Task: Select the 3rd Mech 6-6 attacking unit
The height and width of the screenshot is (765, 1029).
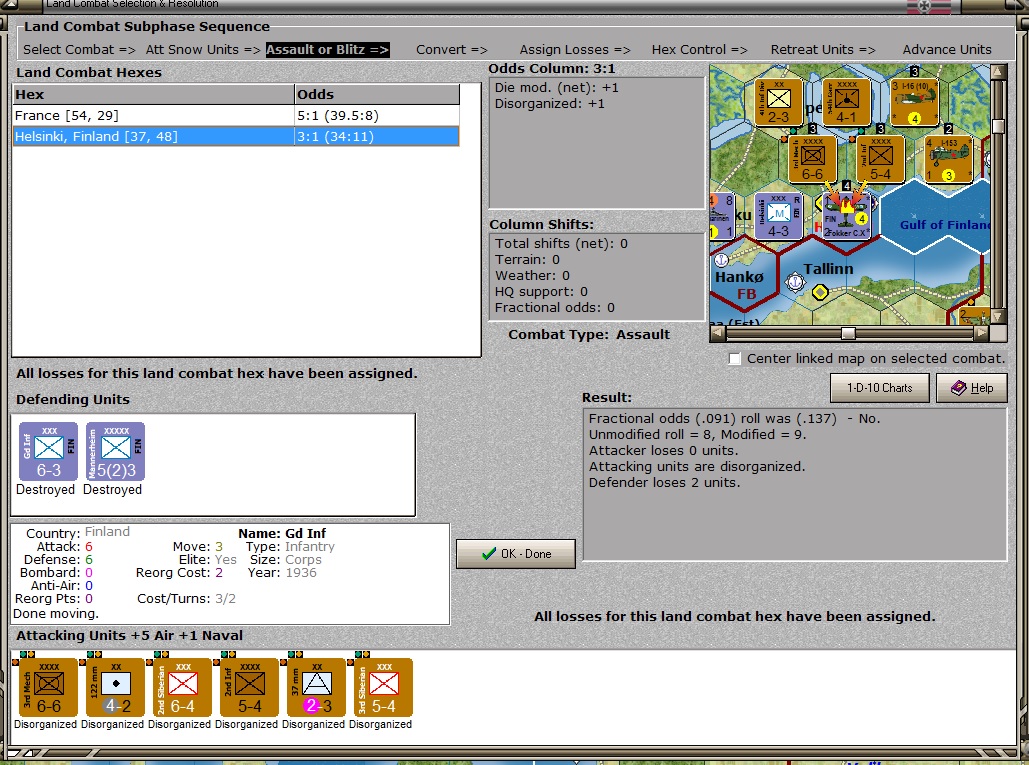Action: pos(49,688)
